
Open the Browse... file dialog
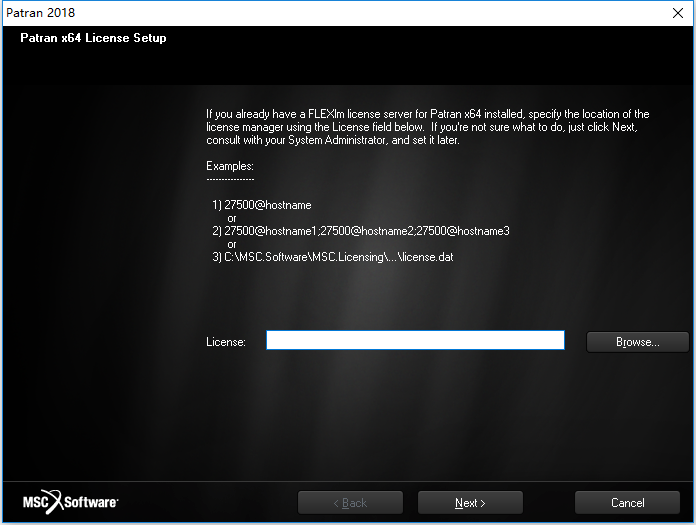[637, 342]
